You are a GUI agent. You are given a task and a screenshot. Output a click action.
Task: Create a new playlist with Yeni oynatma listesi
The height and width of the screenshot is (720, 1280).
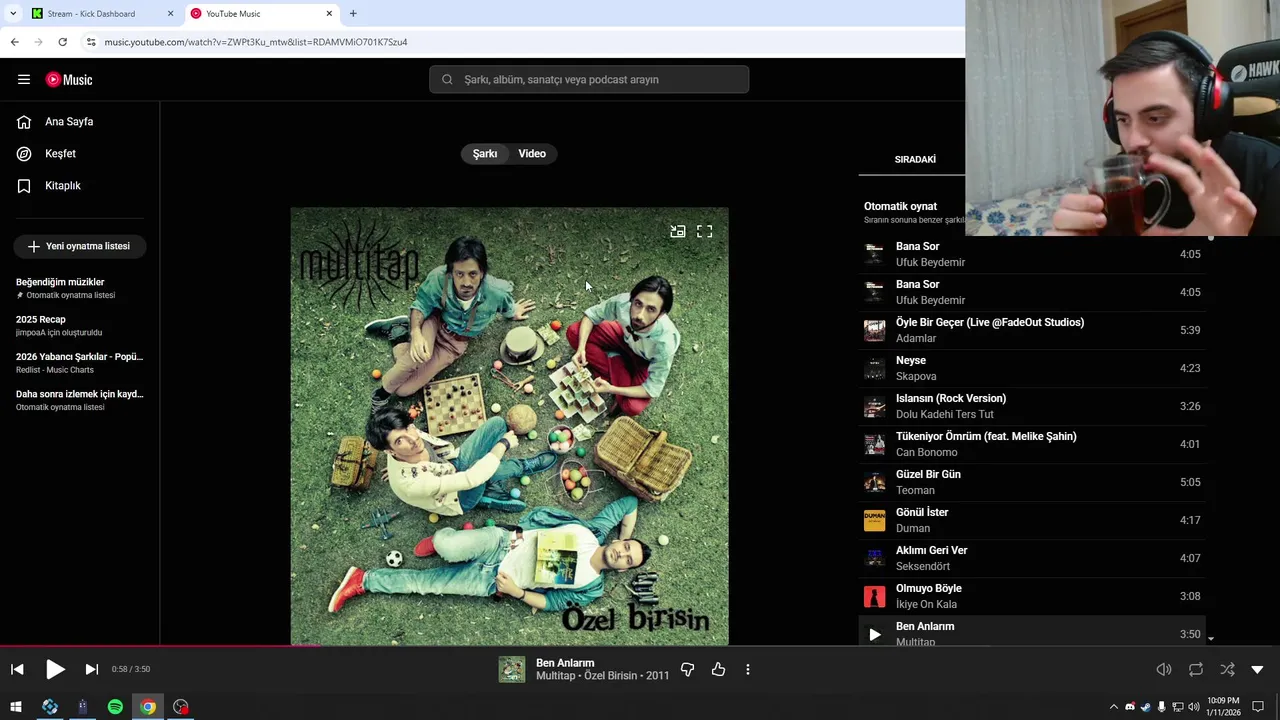[80, 246]
